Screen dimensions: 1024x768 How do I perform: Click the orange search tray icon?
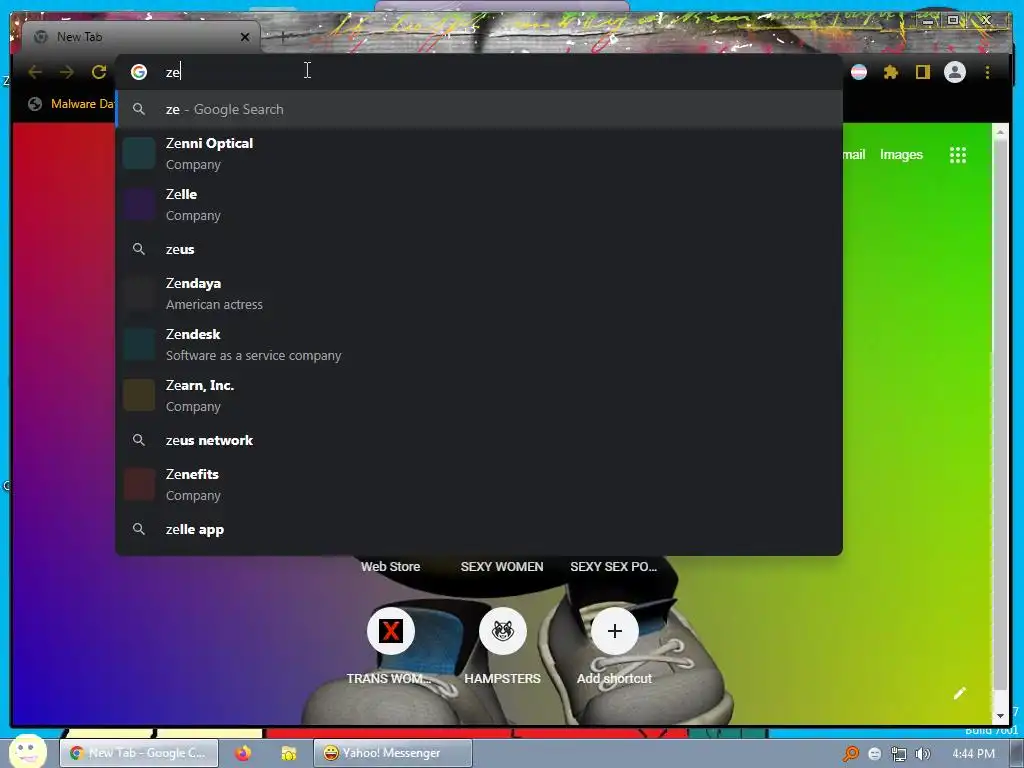[x=850, y=754]
